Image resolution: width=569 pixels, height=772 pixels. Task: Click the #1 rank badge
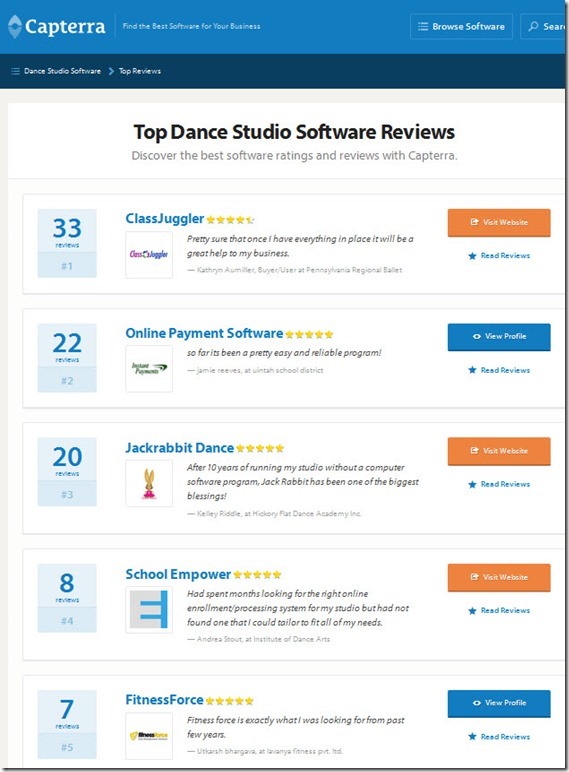point(67,266)
